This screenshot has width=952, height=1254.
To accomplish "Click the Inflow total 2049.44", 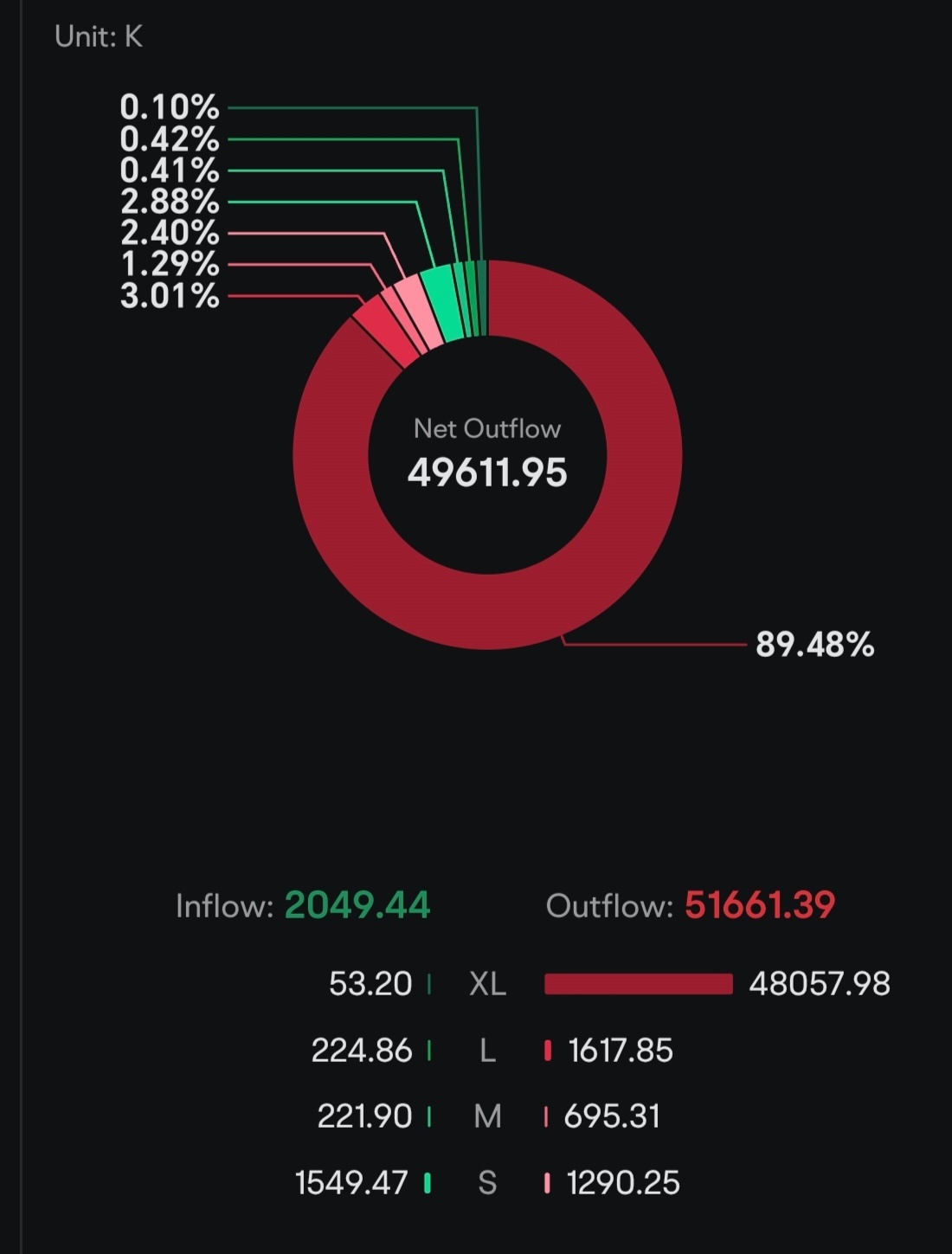I will [357, 905].
